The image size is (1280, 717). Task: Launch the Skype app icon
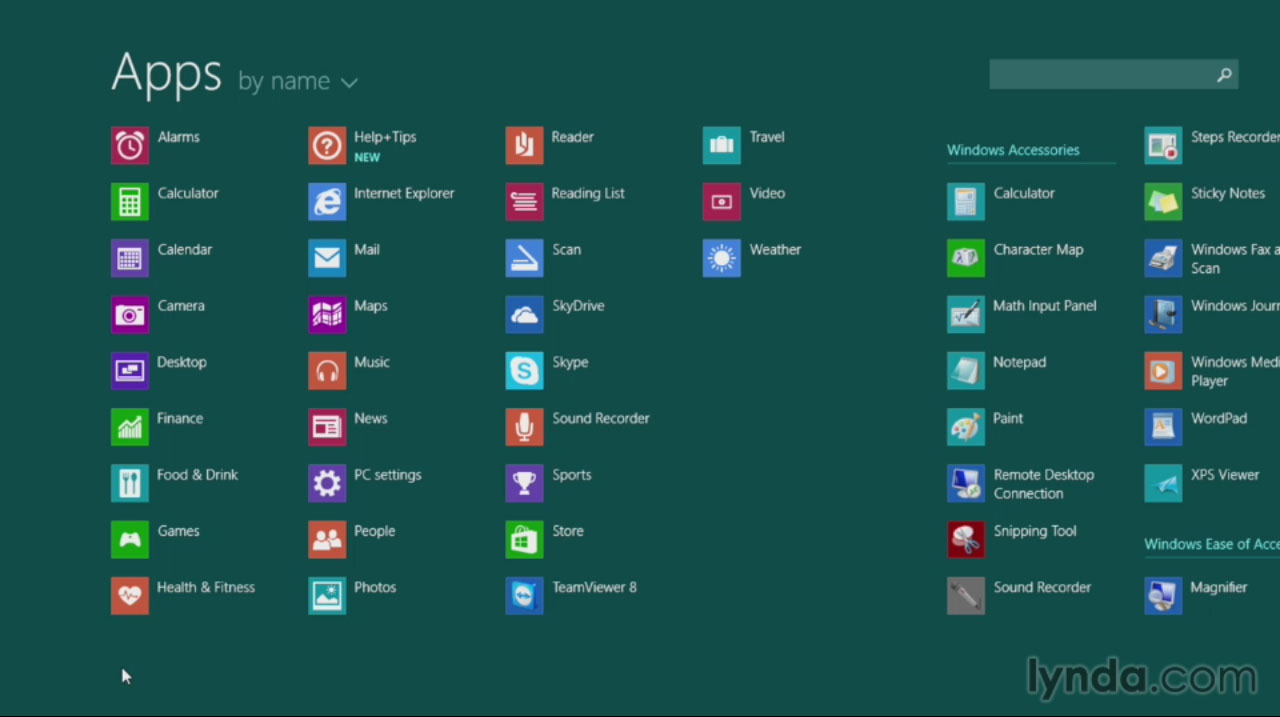click(525, 371)
